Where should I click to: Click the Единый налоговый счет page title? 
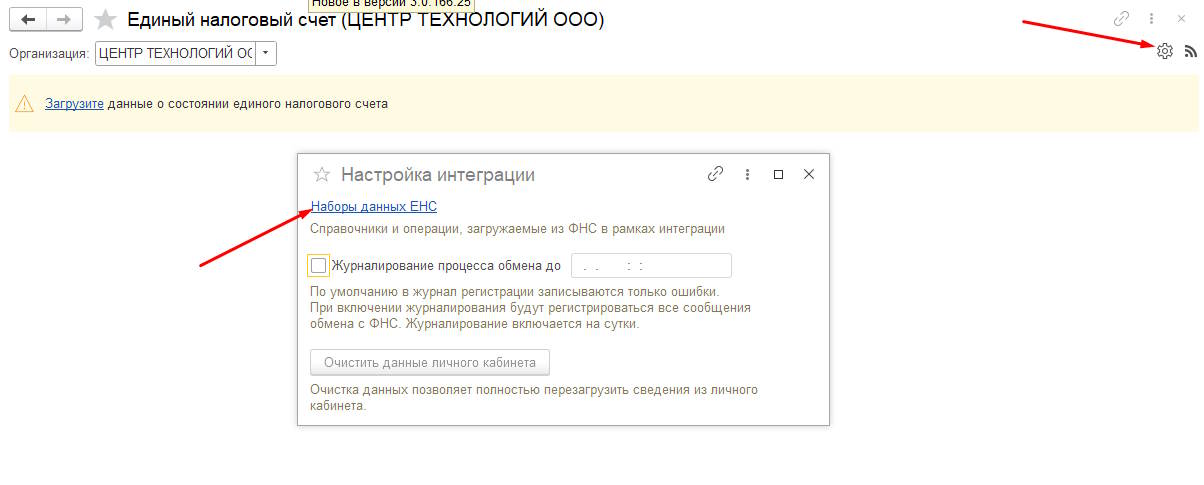[x=366, y=19]
